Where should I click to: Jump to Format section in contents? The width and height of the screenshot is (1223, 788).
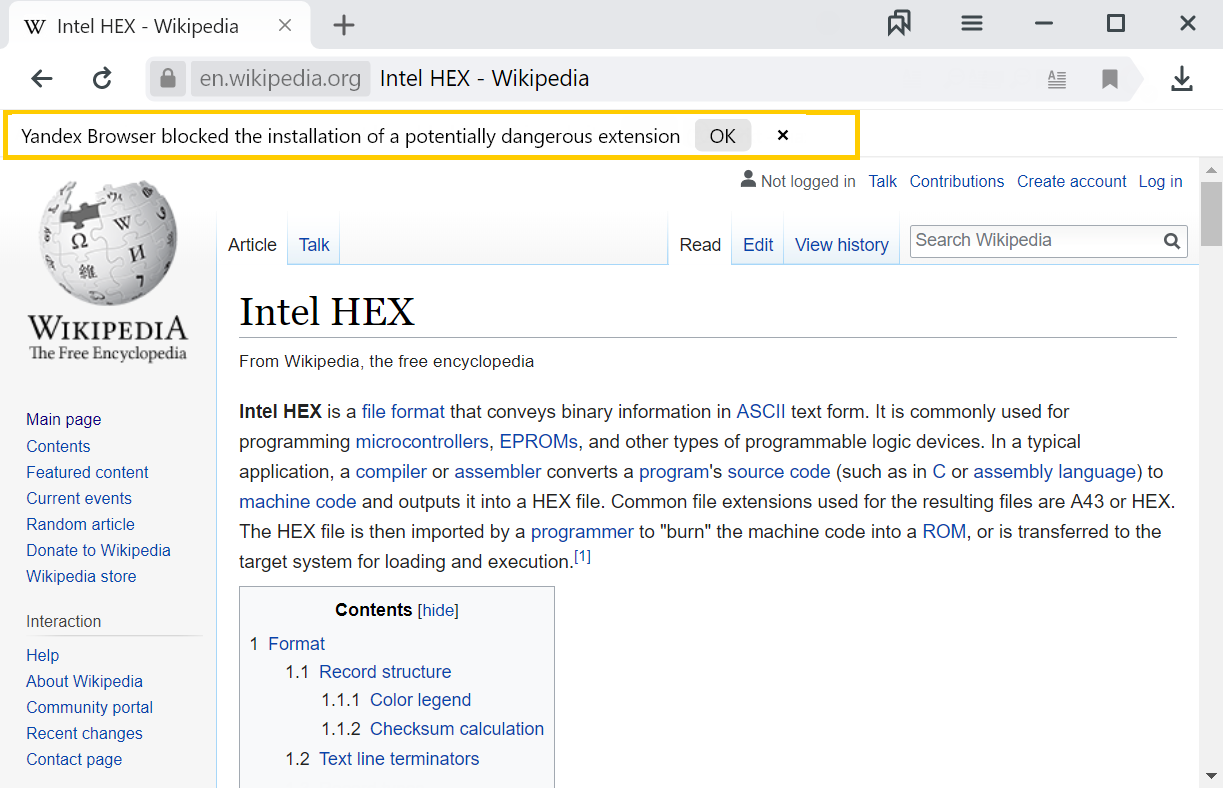(296, 644)
